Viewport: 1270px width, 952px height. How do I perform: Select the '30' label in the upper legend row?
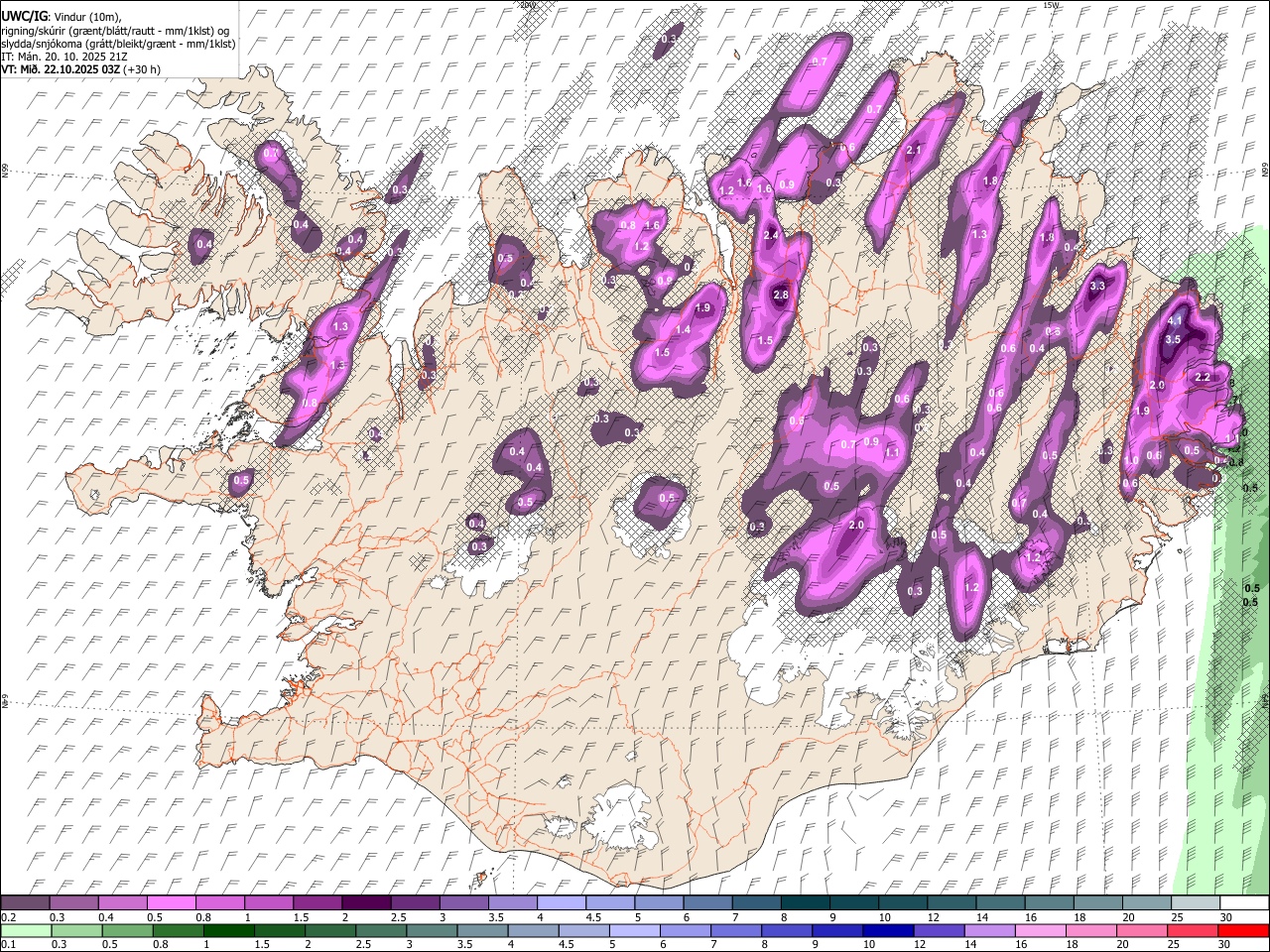tap(1226, 917)
